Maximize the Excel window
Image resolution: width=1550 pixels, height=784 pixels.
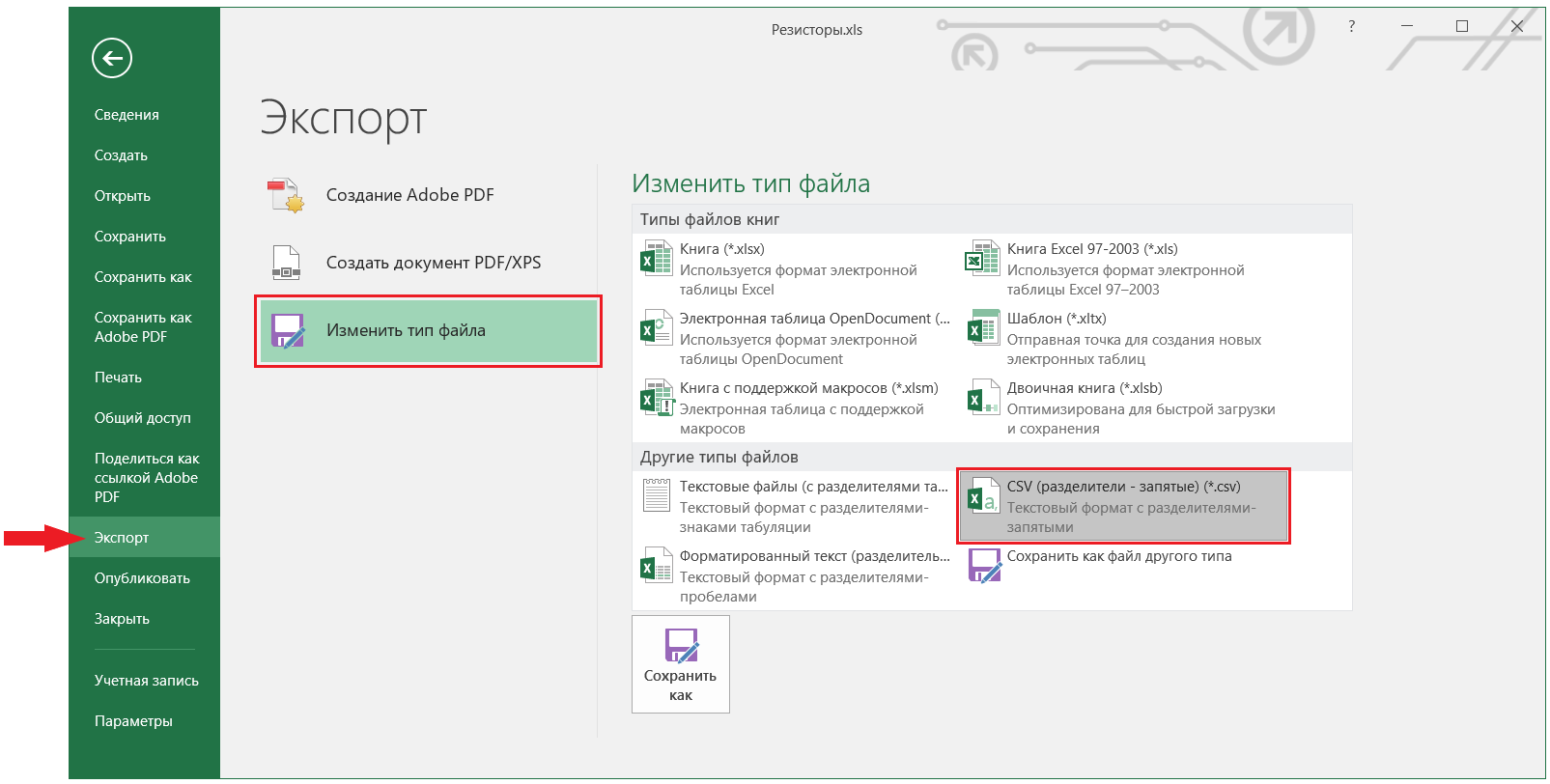coord(1462,26)
